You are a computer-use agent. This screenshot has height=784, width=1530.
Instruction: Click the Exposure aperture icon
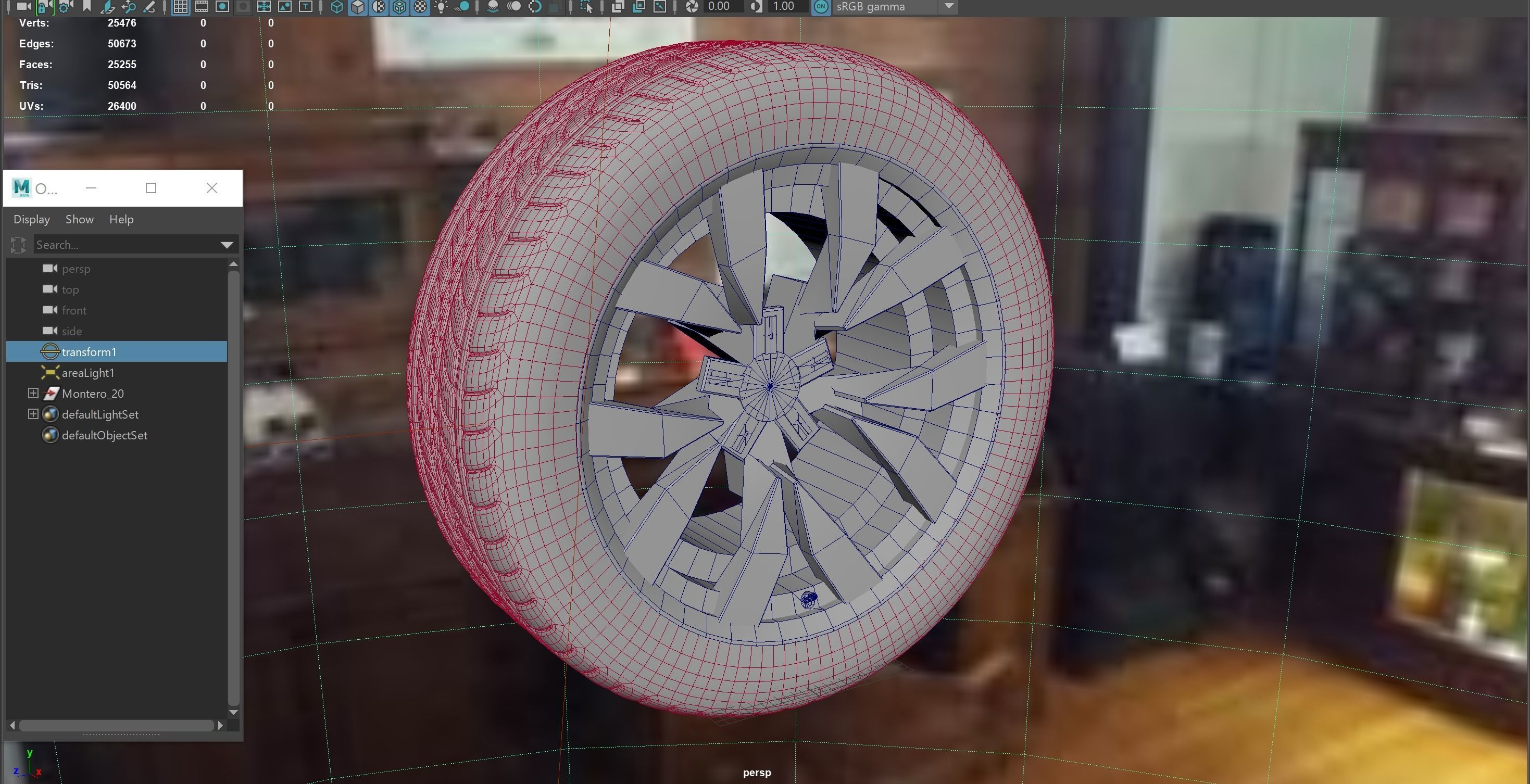tap(692, 7)
